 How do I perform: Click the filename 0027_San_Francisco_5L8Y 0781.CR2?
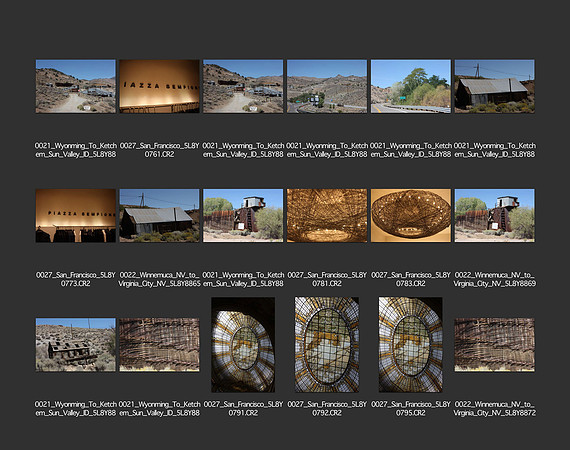327,279
